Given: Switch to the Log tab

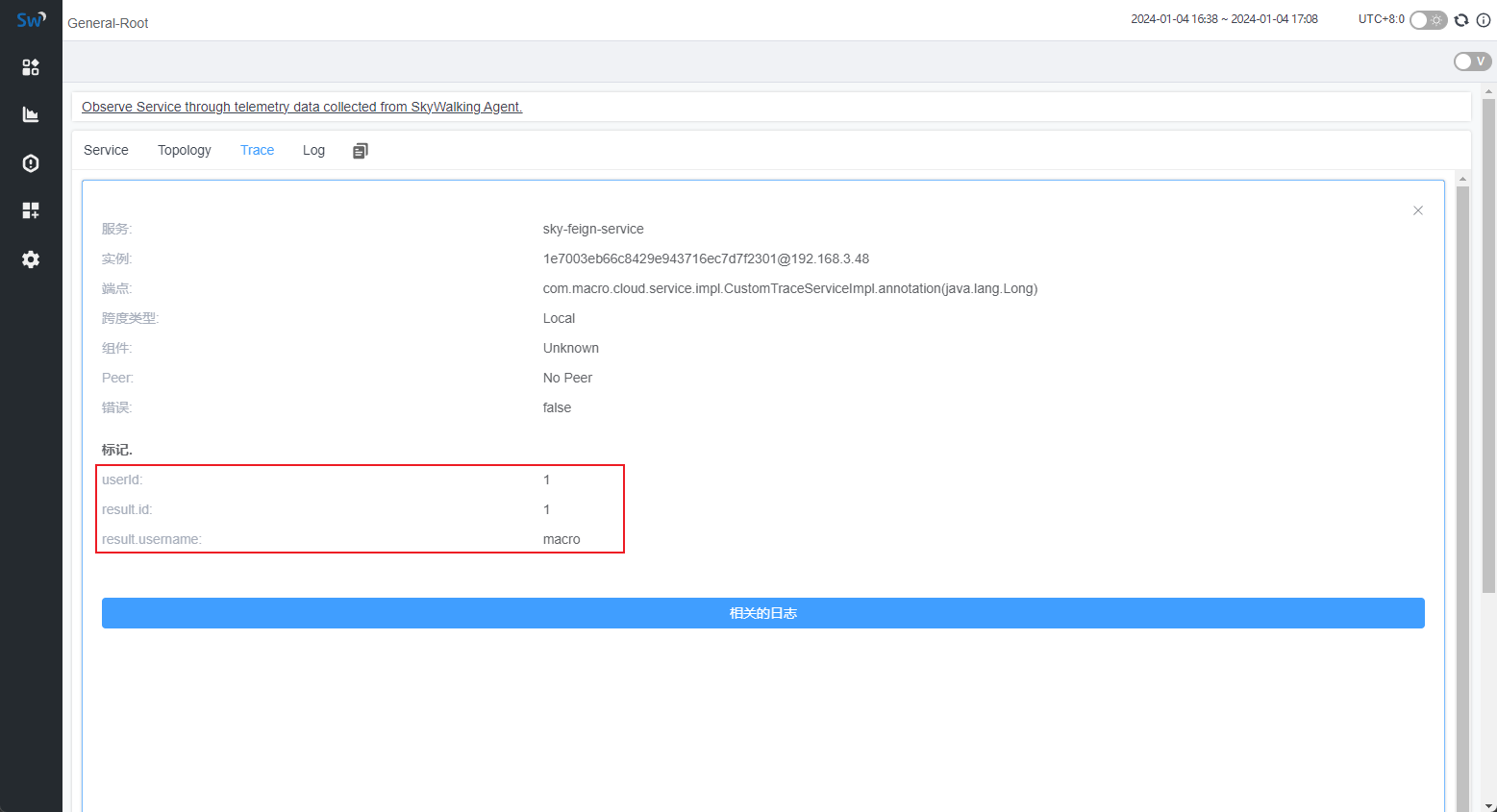Looking at the screenshot, I should click(x=313, y=150).
